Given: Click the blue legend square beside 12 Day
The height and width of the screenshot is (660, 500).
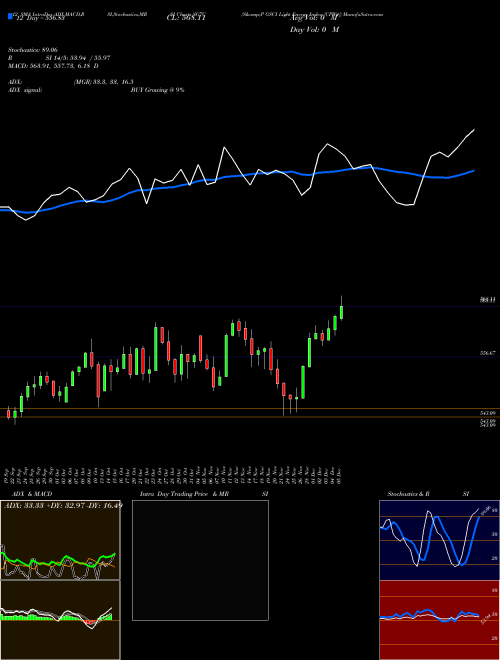Looking at the screenshot, I should (10, 17).
